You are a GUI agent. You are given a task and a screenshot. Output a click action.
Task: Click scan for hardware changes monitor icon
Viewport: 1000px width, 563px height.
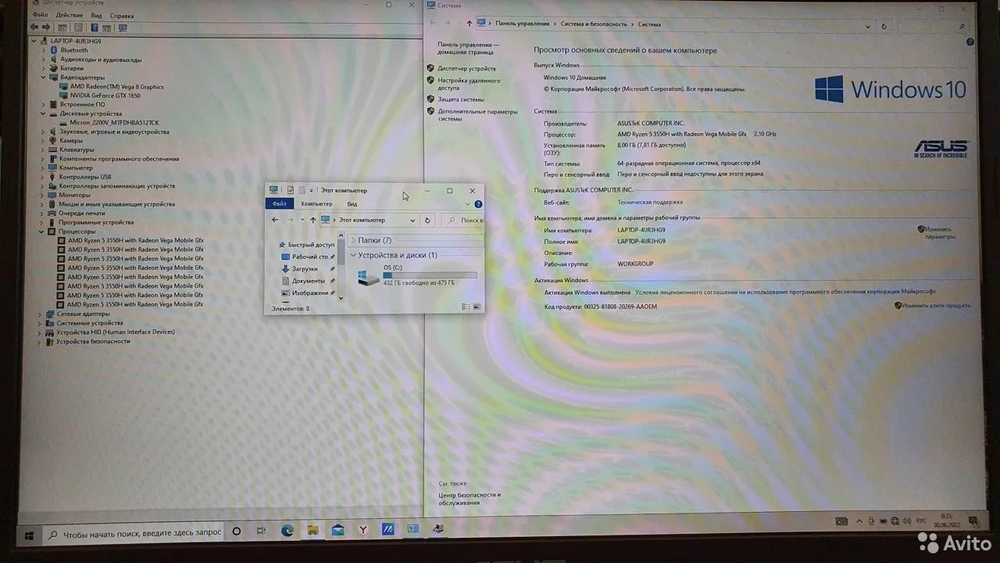122,28
